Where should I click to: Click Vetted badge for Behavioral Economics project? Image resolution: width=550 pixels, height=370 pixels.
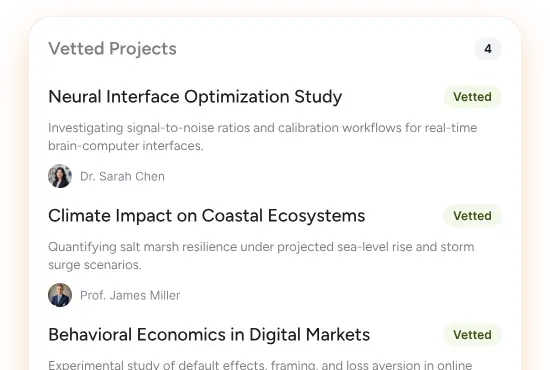[x=472, y=335]
